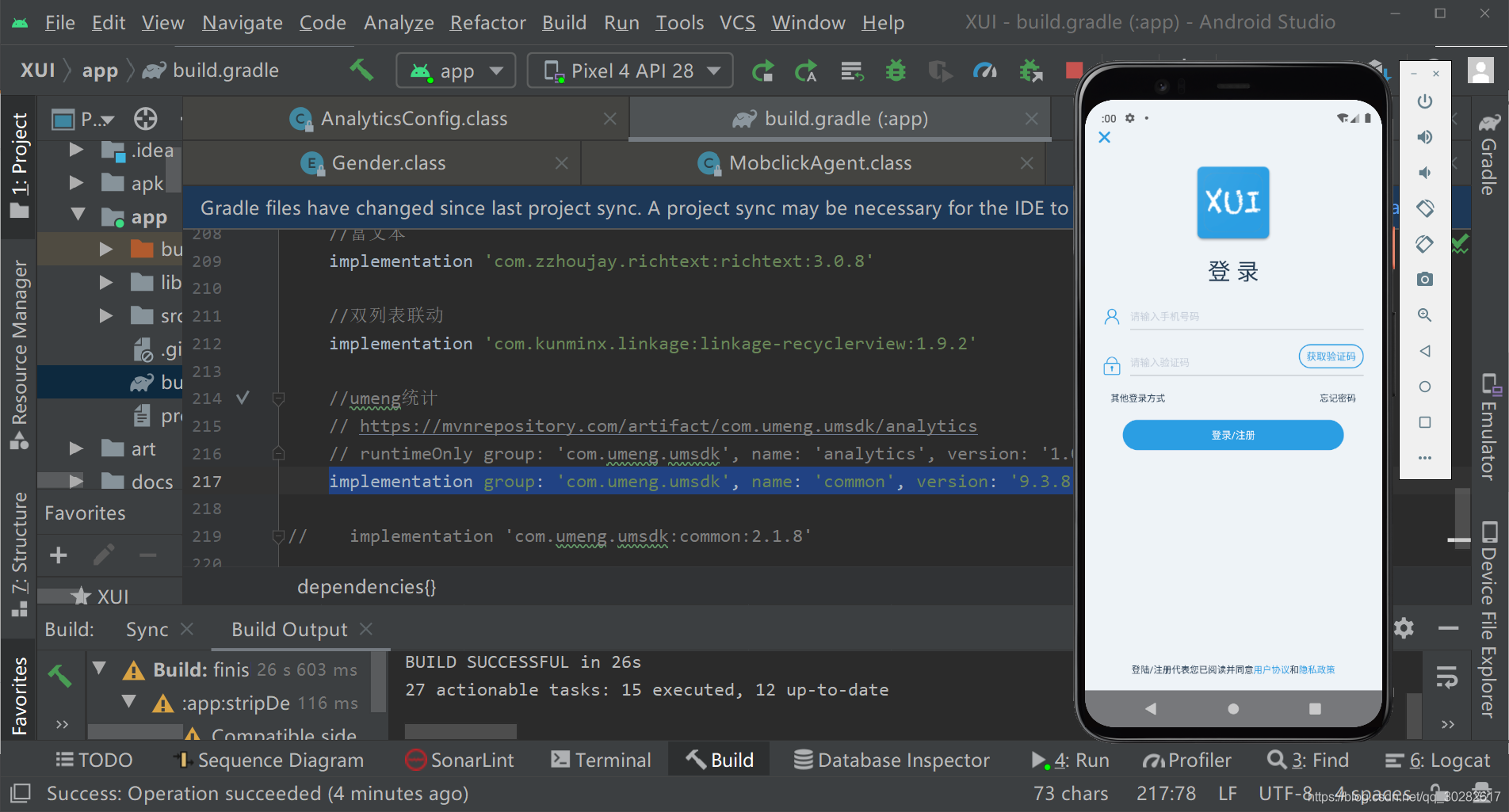The height and width of the screenshot is (812, 1509).
Task: Toggle the Resource Manager tool window
Action: [19, 355]
